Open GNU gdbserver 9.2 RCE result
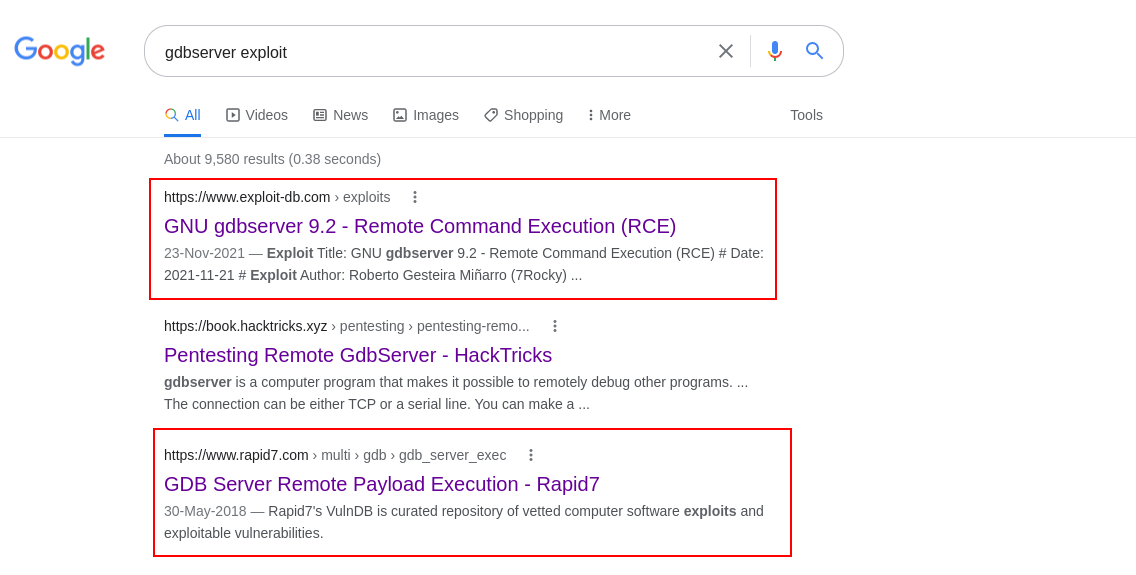This screenshot has height=575, width=1136. click(420, 226)
